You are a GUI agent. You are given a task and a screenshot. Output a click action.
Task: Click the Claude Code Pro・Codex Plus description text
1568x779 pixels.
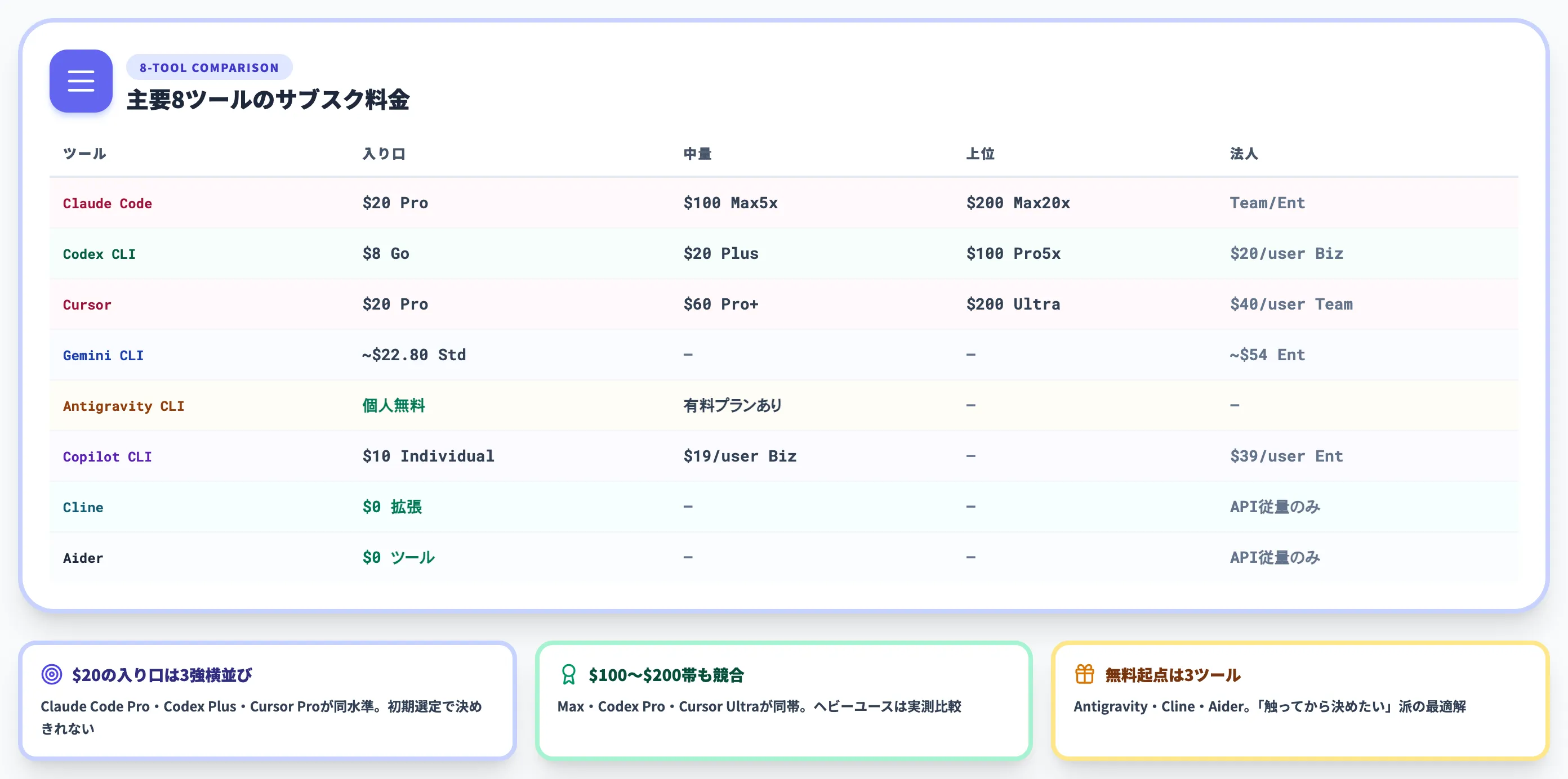click(x=261, y=718)
